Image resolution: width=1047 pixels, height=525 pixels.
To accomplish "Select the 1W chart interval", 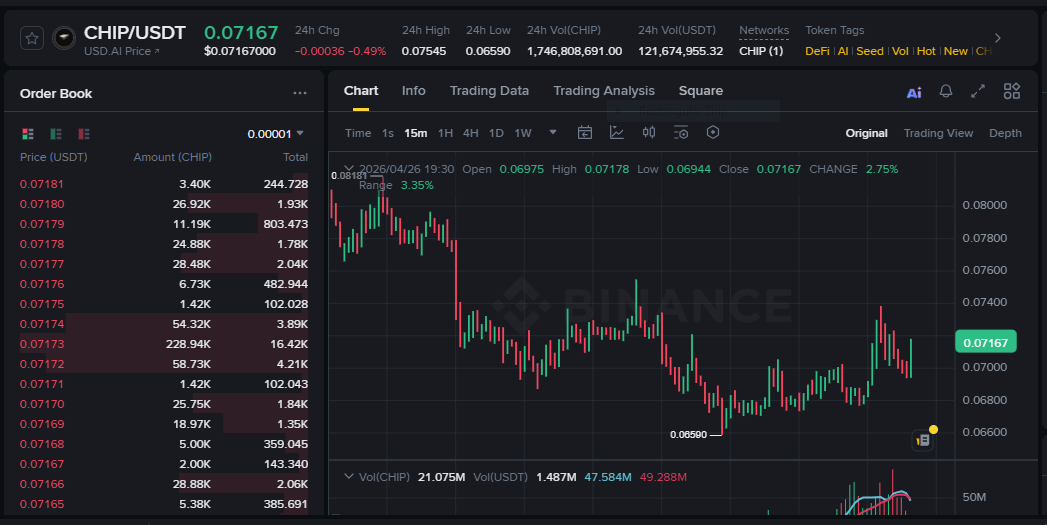I will (523, 133).
